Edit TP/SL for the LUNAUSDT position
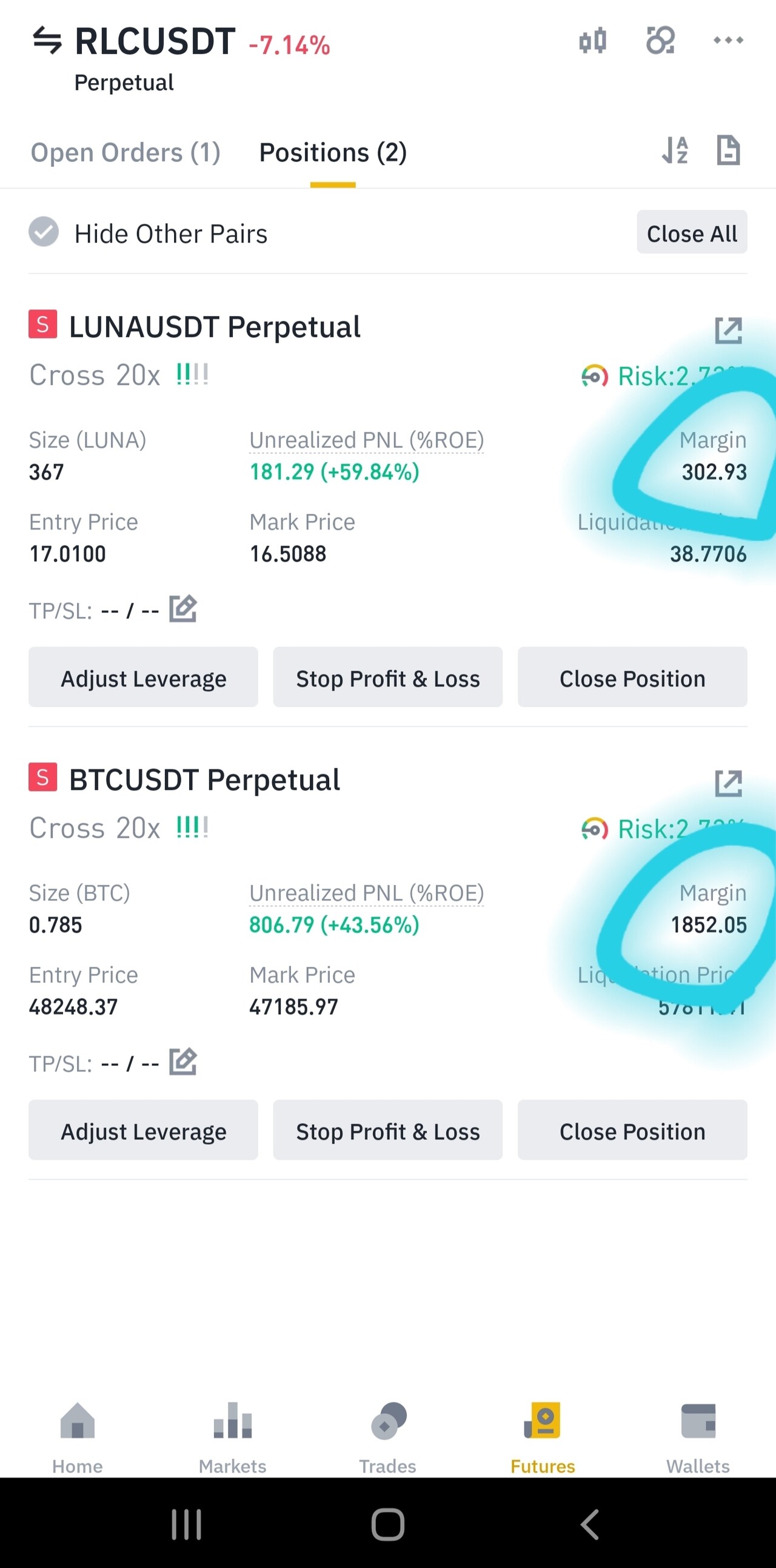The width and height of the screenshot is (776, 1568). point(182,608)
